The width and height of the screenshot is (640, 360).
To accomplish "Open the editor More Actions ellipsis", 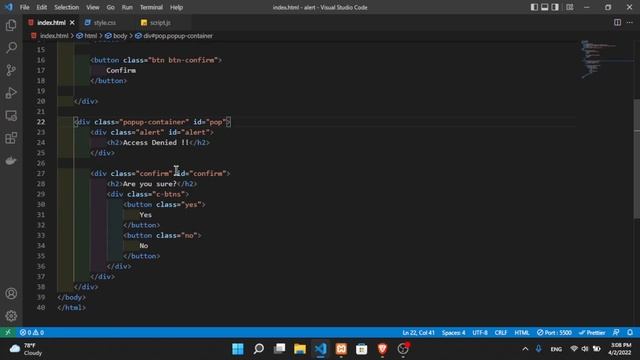I will [x=630, y=22].
